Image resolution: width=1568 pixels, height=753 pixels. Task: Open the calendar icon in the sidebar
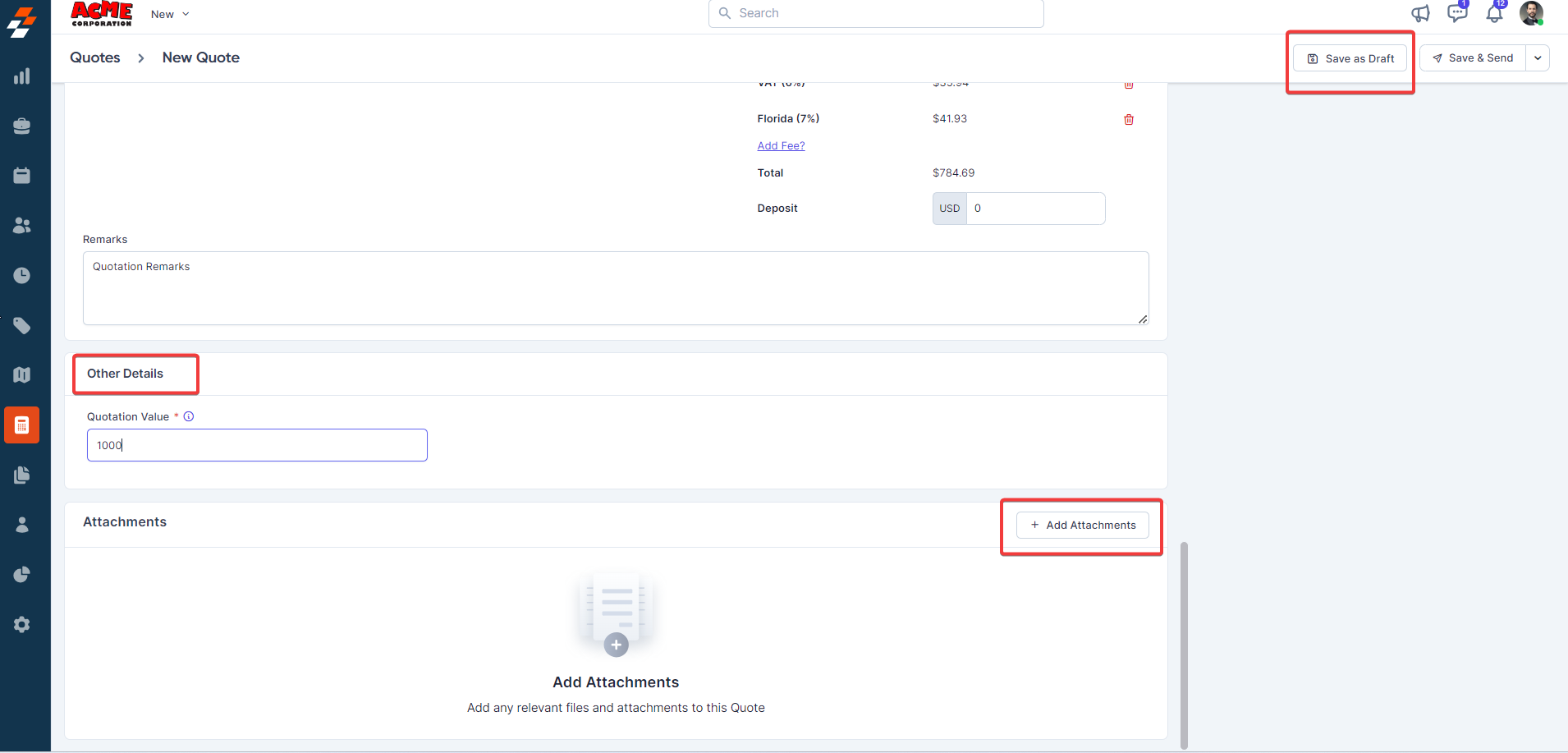tap(22, 176)
